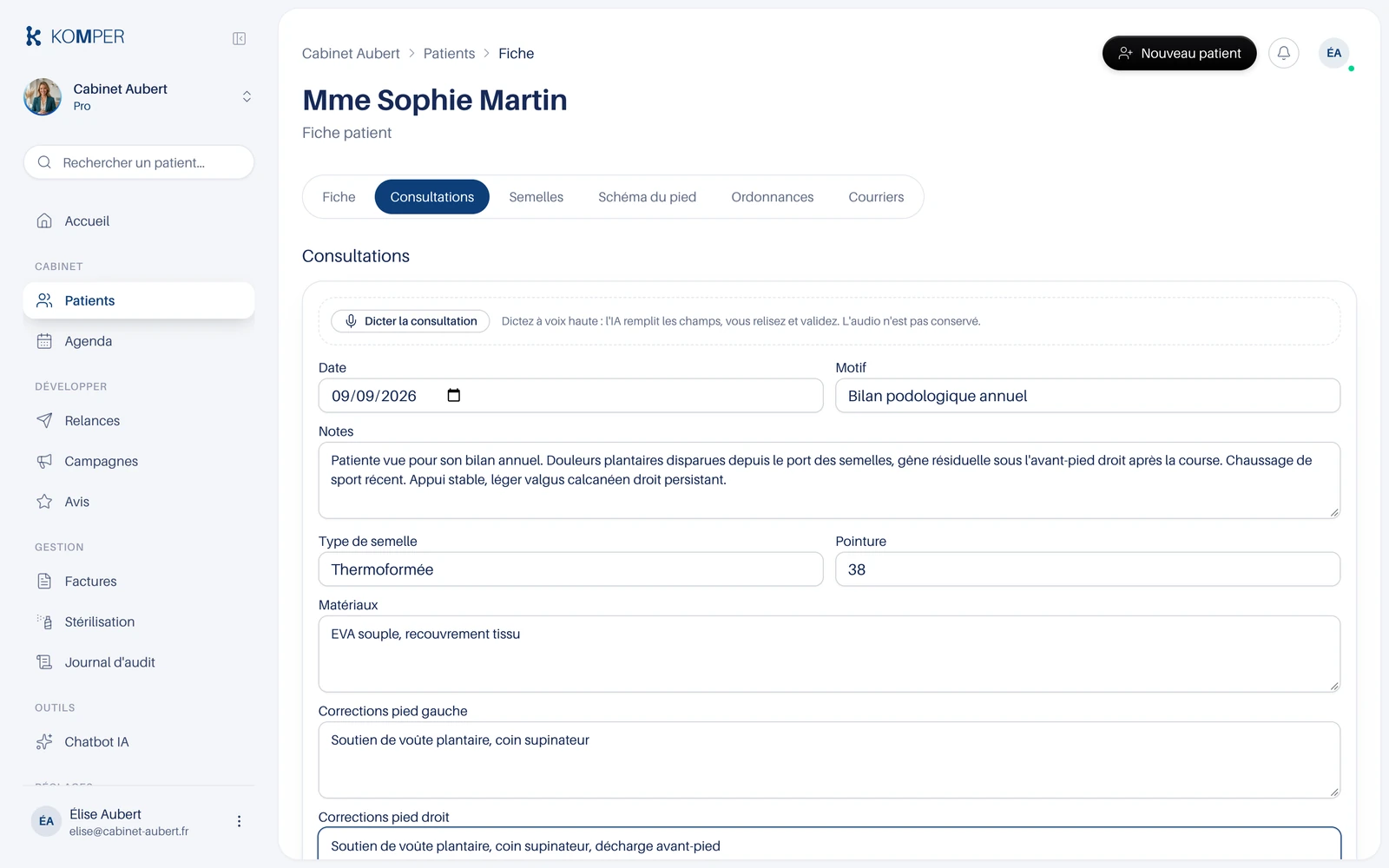Open the Schéma du pied tab

coord(647,197)
